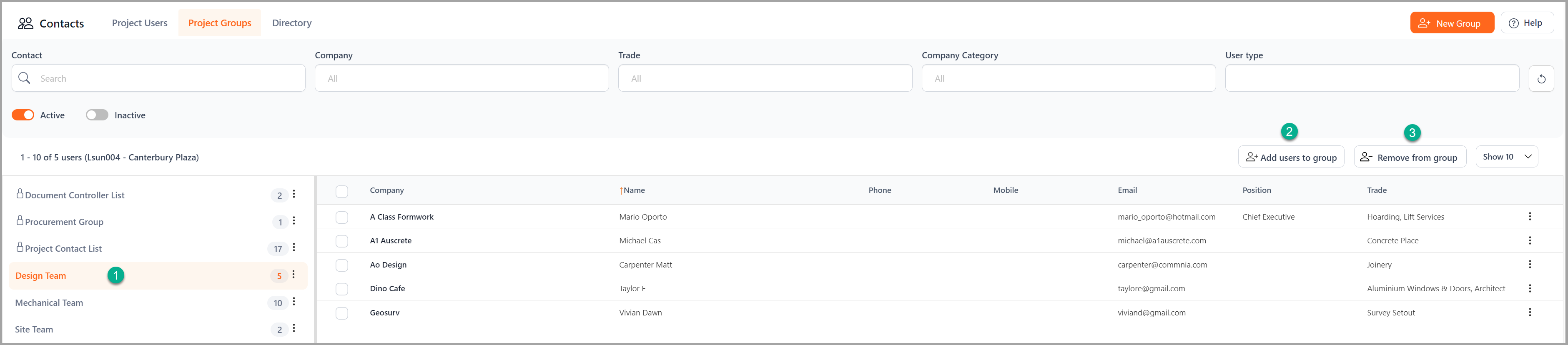
Task: Open row options for Taylor E
Action: [1529, 288]
